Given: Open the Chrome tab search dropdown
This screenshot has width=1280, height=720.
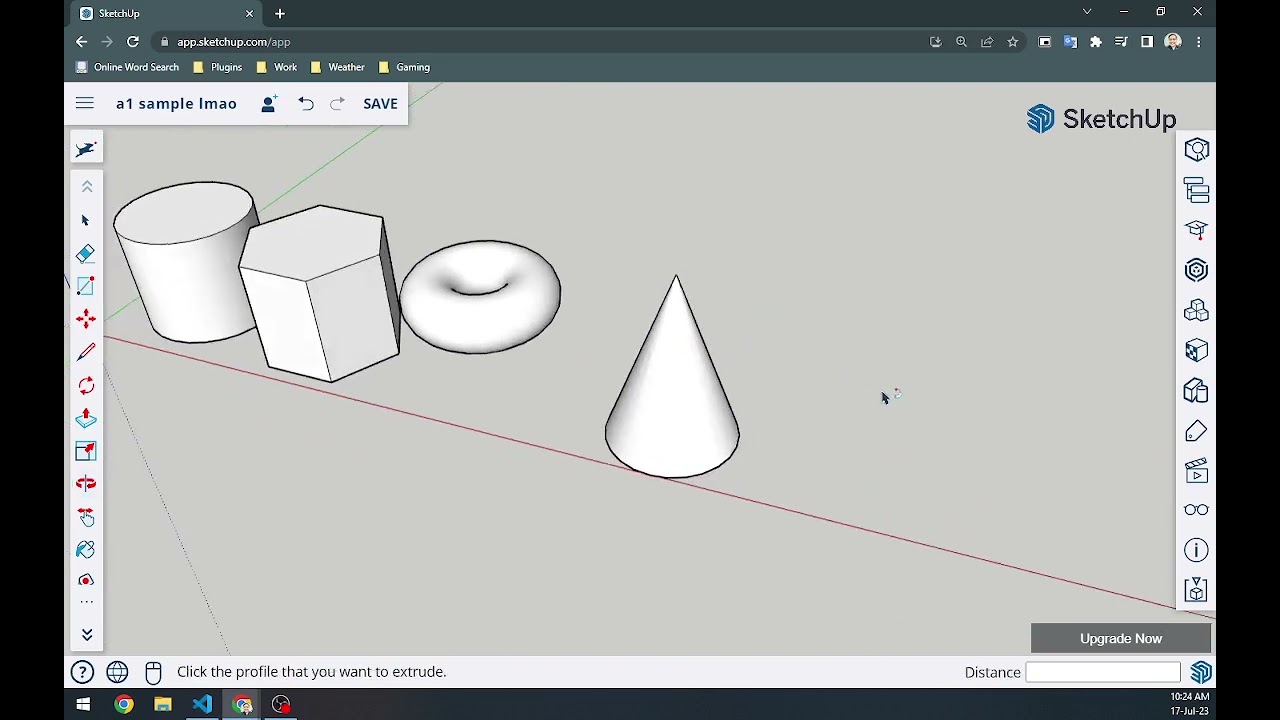Looking at the screenshot, I should 1087,12.
